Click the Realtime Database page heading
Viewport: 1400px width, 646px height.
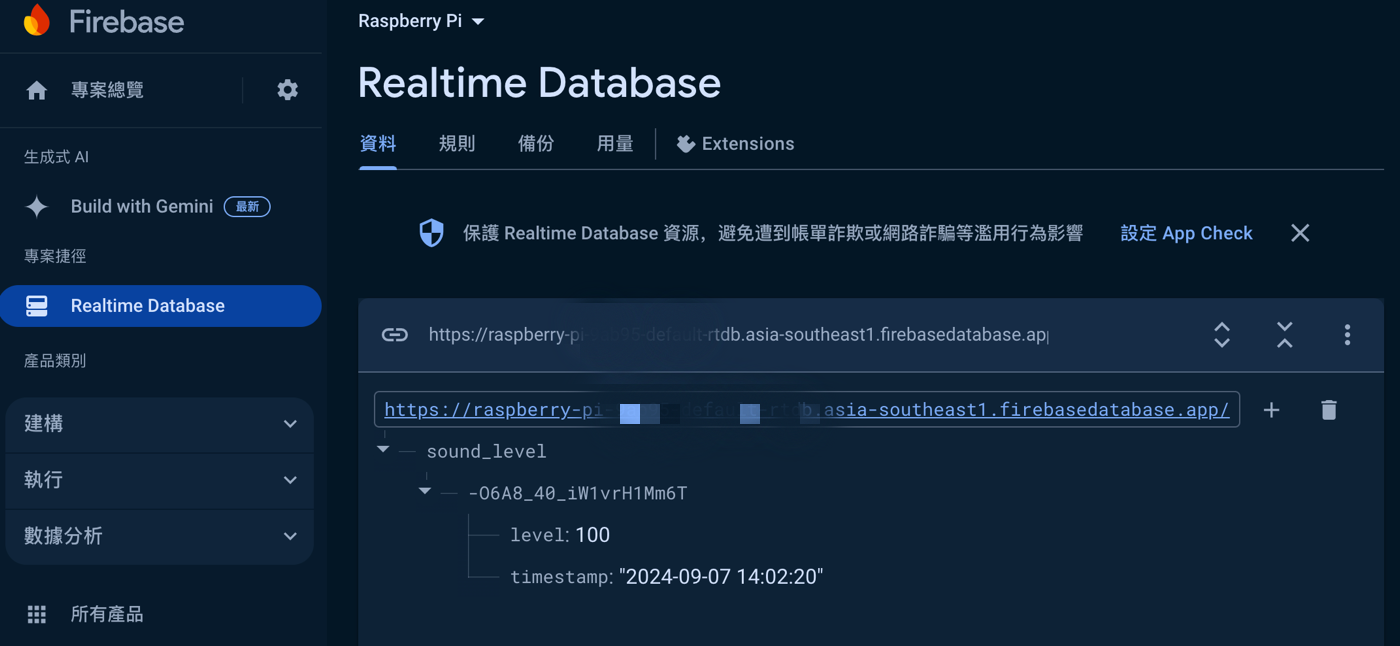(539, 83)
